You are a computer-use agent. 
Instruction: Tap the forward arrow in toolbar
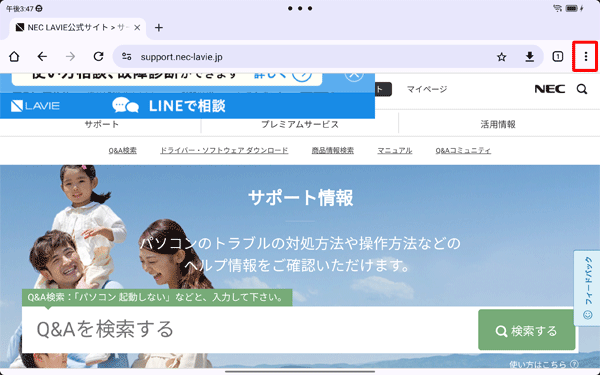70,57
